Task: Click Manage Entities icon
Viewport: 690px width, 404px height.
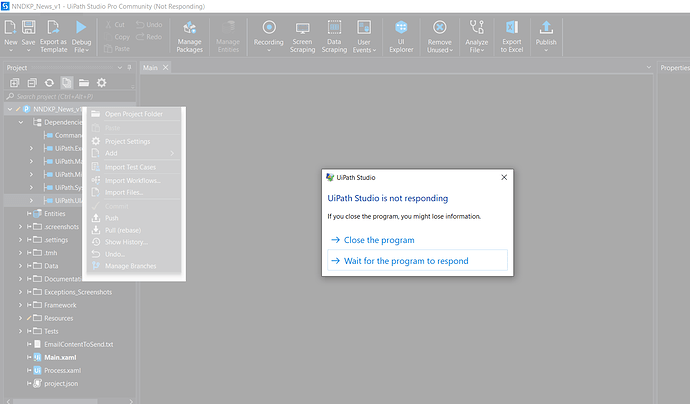Action: [228, 28]
